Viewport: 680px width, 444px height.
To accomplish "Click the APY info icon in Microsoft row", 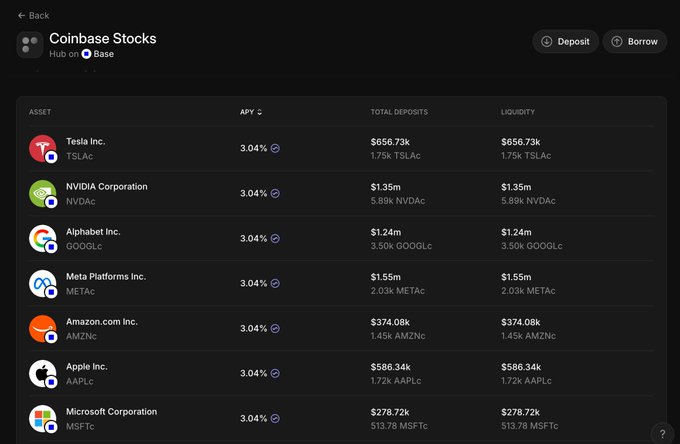I will click(275, 418).
